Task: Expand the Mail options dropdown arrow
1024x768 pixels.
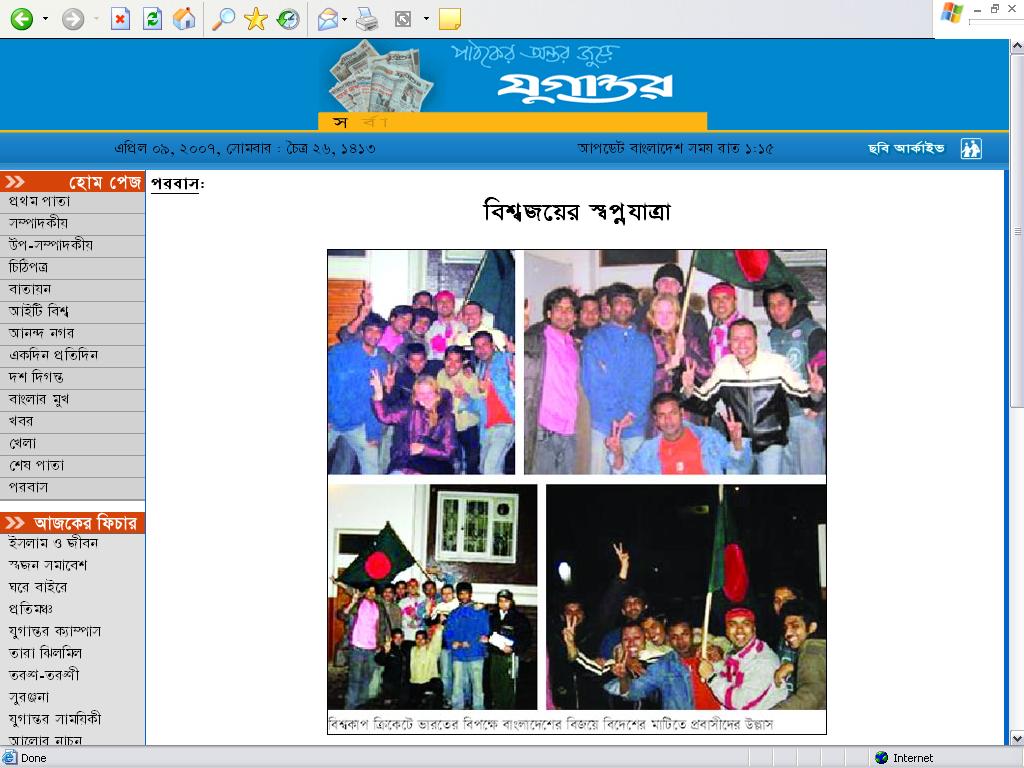Action: (x=344, y=20)
